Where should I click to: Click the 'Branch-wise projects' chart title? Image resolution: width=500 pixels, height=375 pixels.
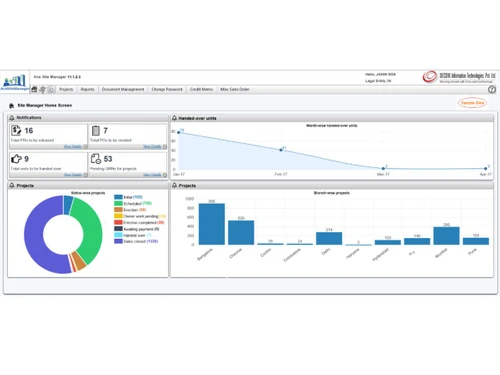[x=332, y=193]
